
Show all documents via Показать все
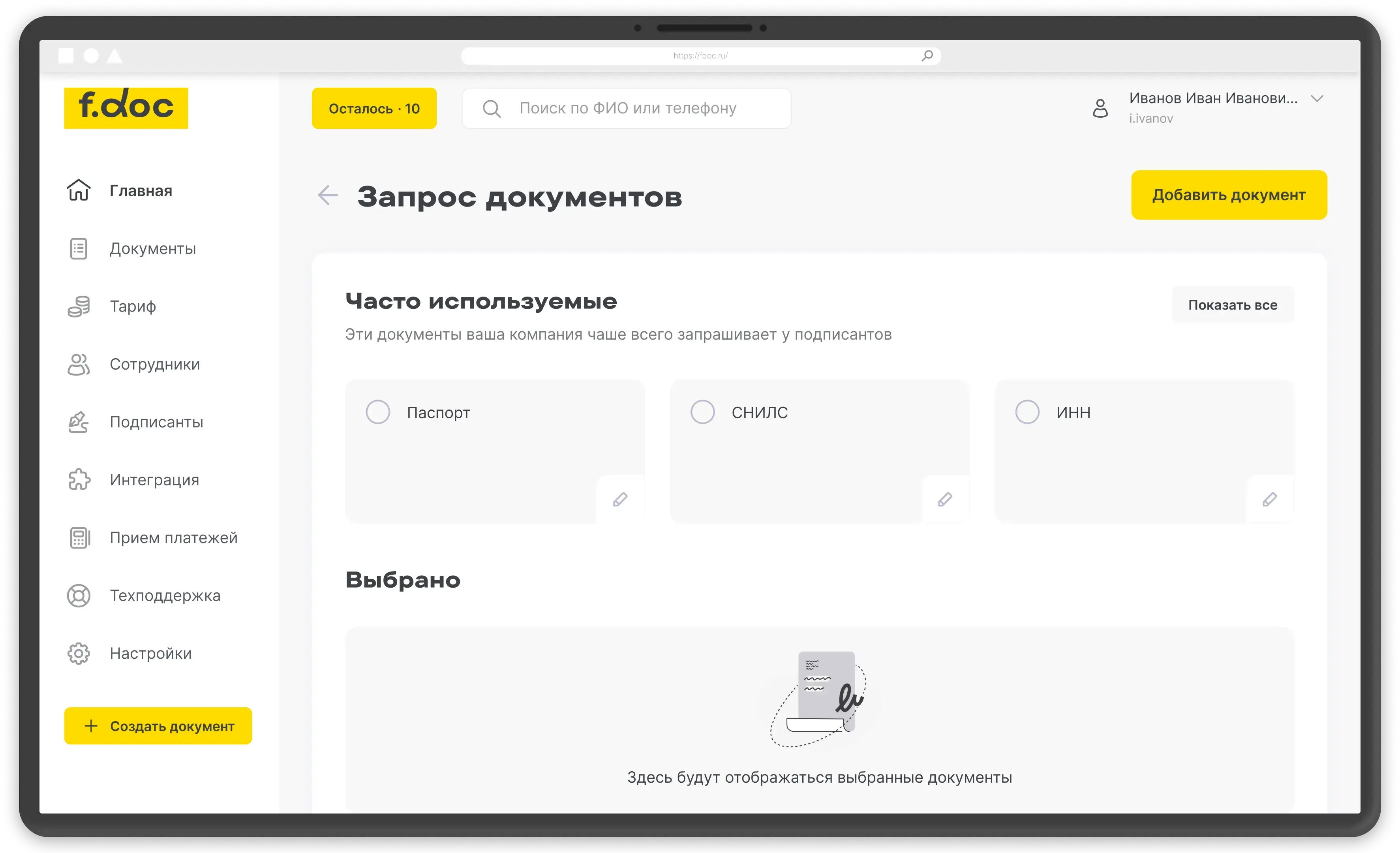pyautogui.click(x=1232, y=305)
